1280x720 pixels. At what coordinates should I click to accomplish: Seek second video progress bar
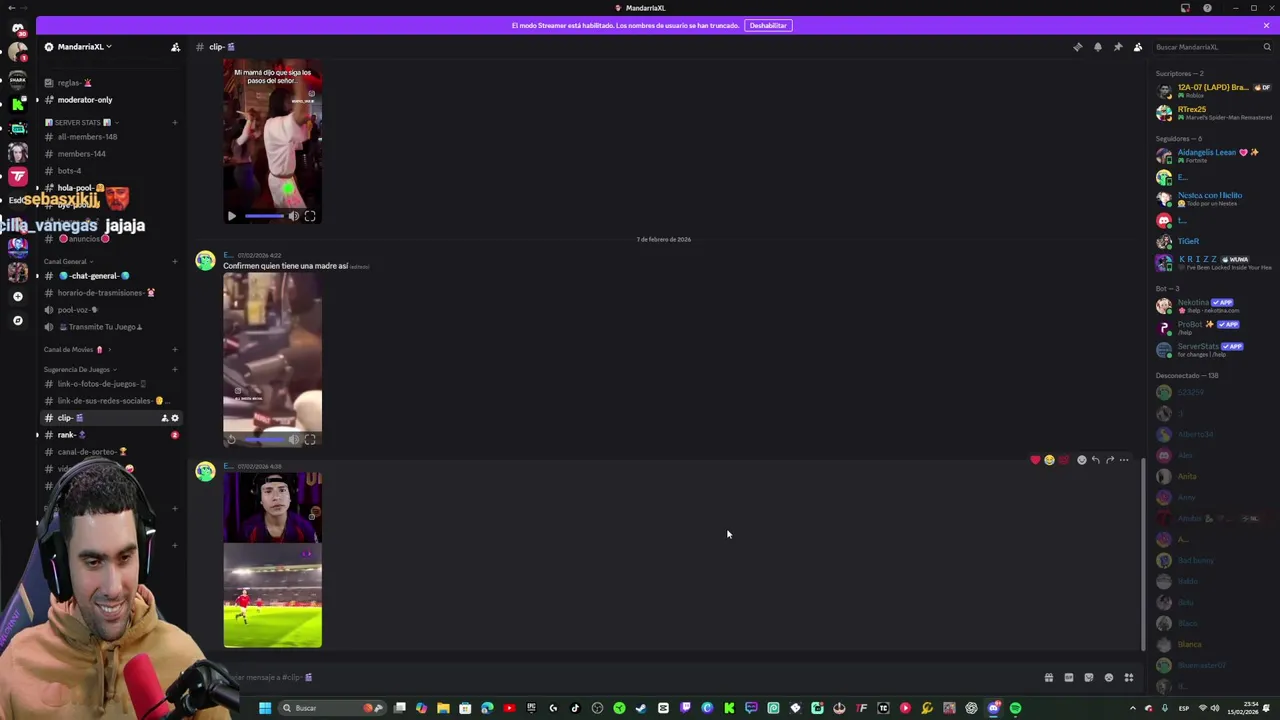pos(264,439)
